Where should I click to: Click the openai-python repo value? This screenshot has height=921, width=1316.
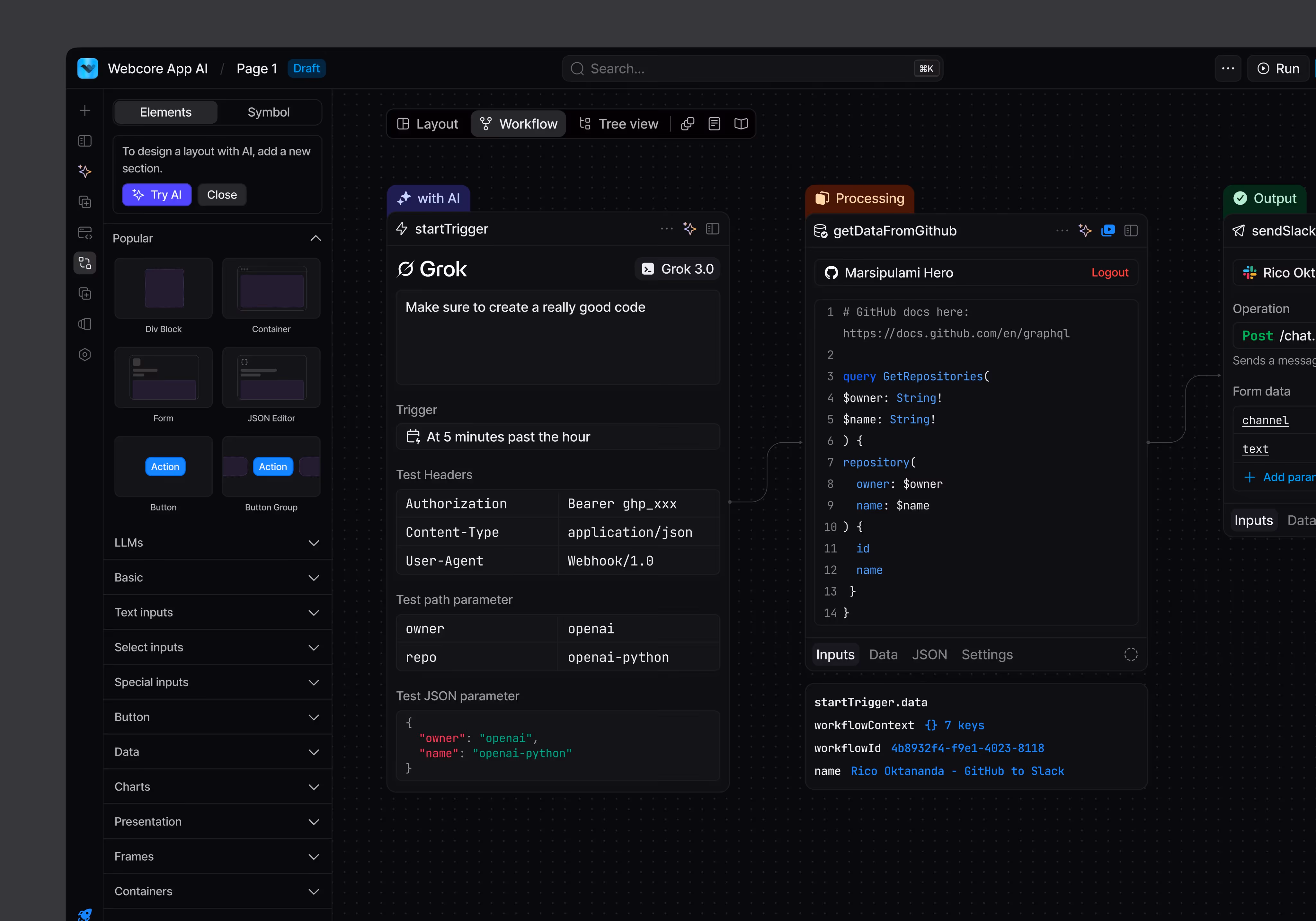click(618, 657)
